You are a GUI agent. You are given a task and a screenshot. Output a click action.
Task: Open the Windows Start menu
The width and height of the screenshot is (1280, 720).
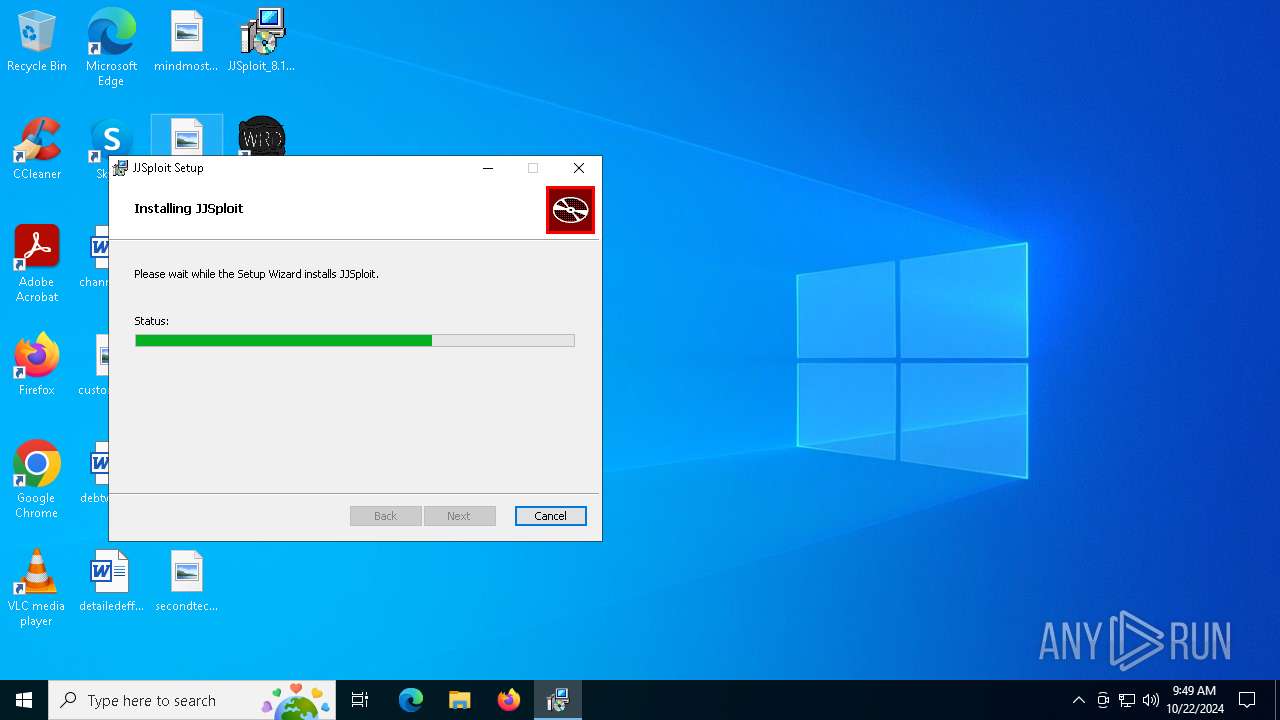[24, 700]
